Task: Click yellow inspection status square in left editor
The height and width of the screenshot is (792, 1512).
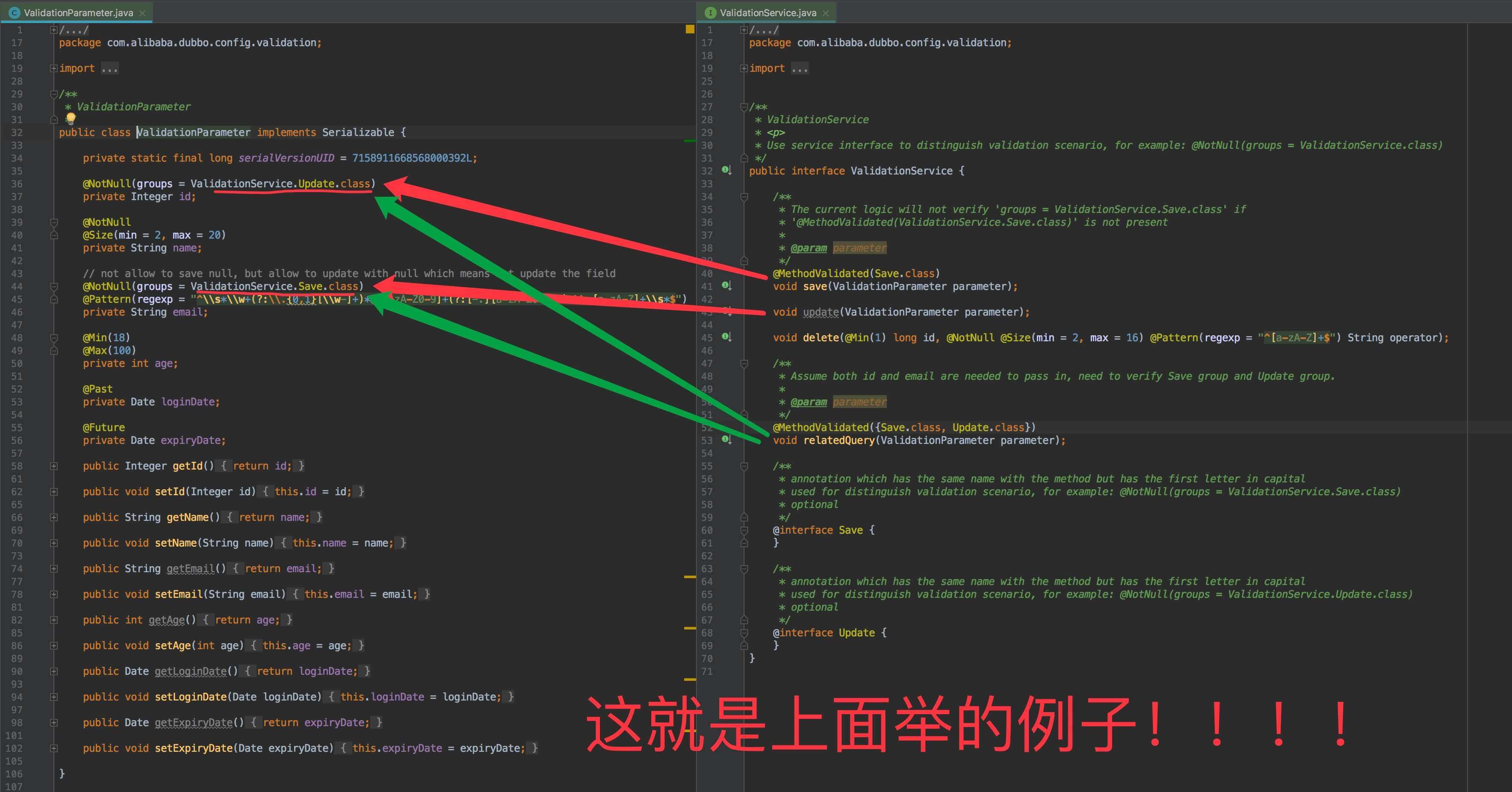Action: (x=690, y=30)
